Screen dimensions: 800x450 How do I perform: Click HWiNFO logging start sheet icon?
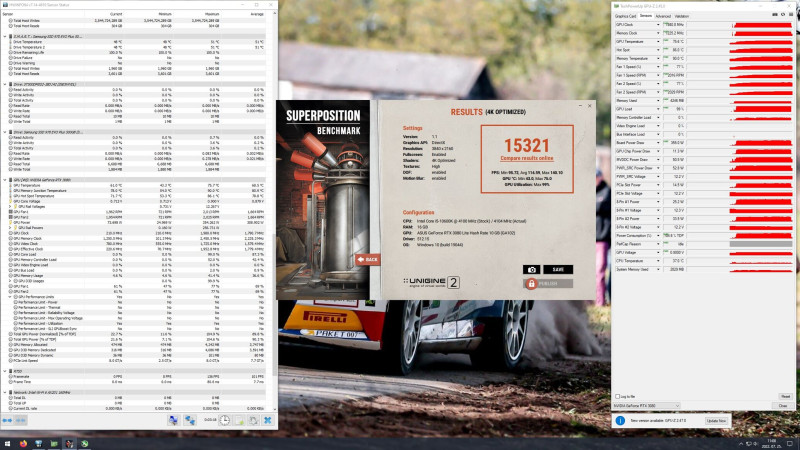239,420
